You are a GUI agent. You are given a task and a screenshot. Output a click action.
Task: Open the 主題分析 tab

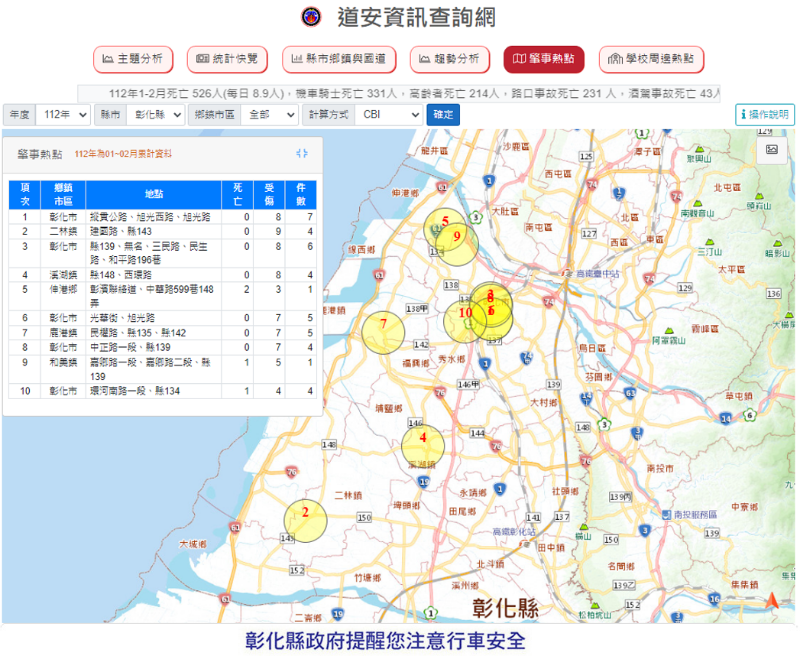pos(133,59)
